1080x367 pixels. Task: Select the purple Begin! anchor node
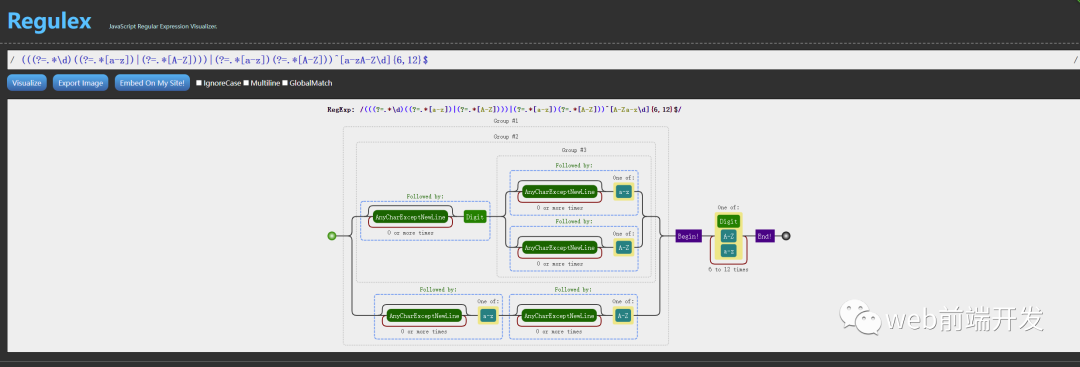[688, 236]
